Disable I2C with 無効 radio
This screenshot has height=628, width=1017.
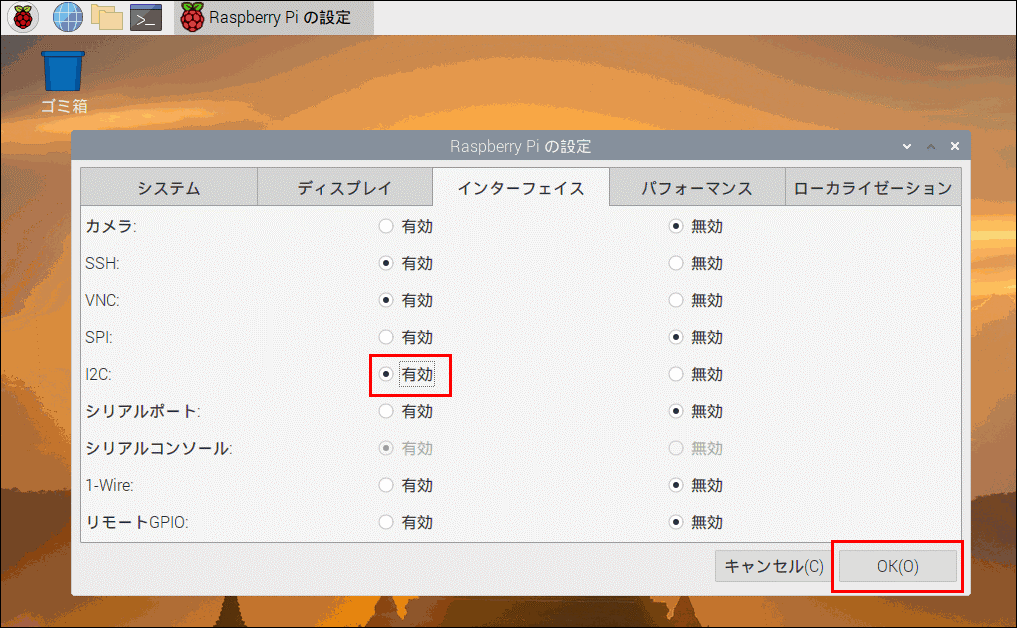[x=676, y=374]
